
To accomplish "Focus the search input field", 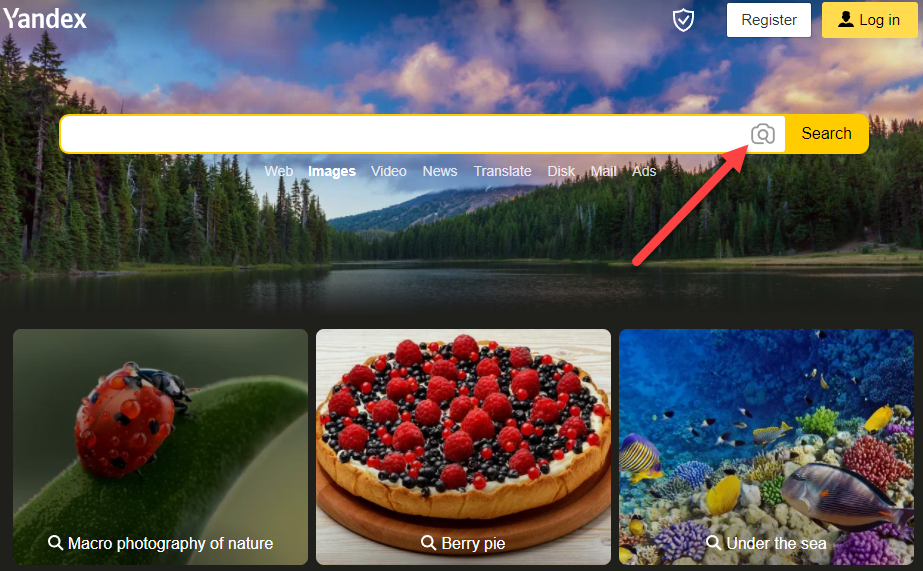I will click(405, 134).
